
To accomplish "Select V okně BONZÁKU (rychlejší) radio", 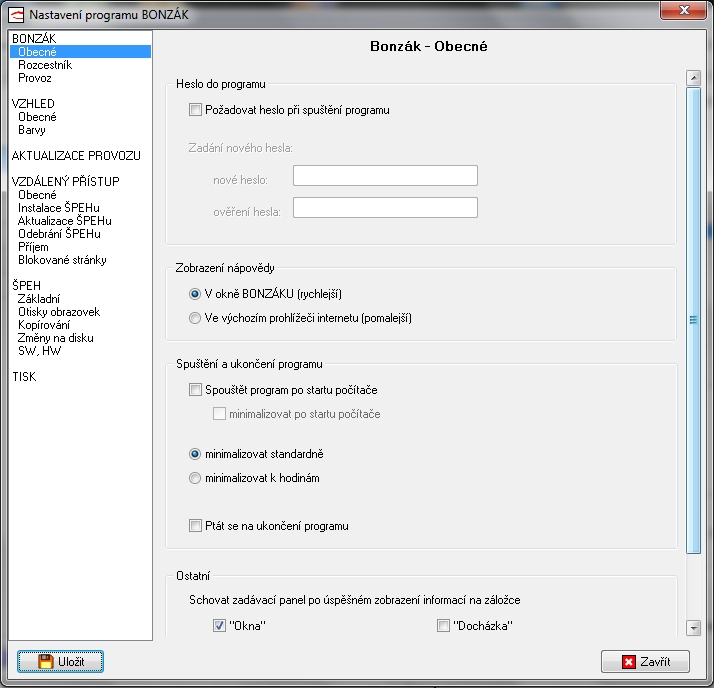I will click(195, 294).
